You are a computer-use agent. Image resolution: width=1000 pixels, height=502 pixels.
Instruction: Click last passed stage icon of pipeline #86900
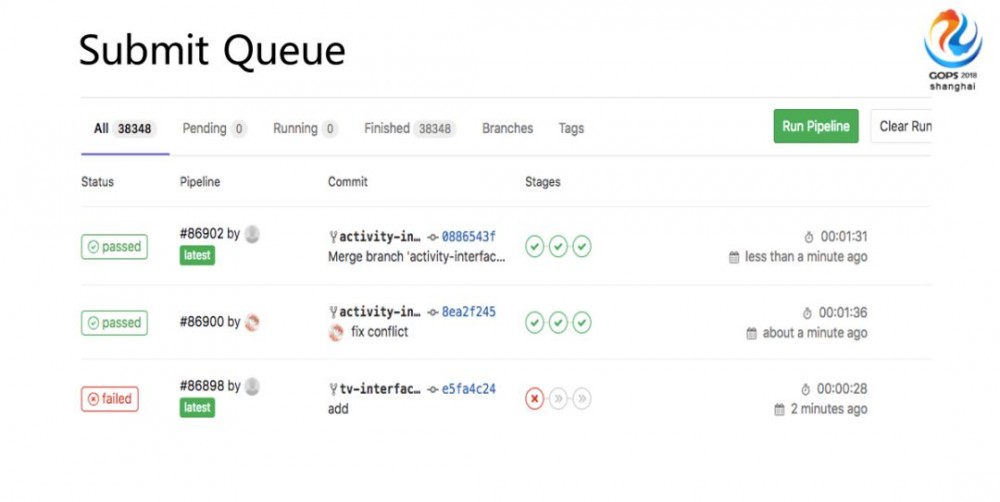pos(582,322)
